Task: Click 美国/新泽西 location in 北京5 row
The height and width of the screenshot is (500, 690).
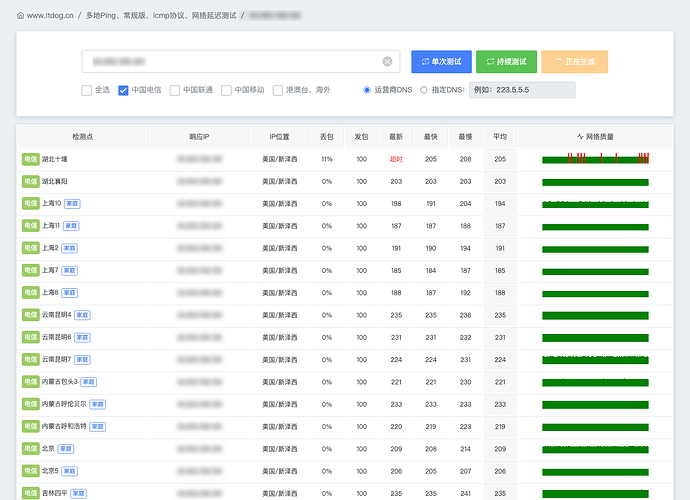Action: (279, 471)
